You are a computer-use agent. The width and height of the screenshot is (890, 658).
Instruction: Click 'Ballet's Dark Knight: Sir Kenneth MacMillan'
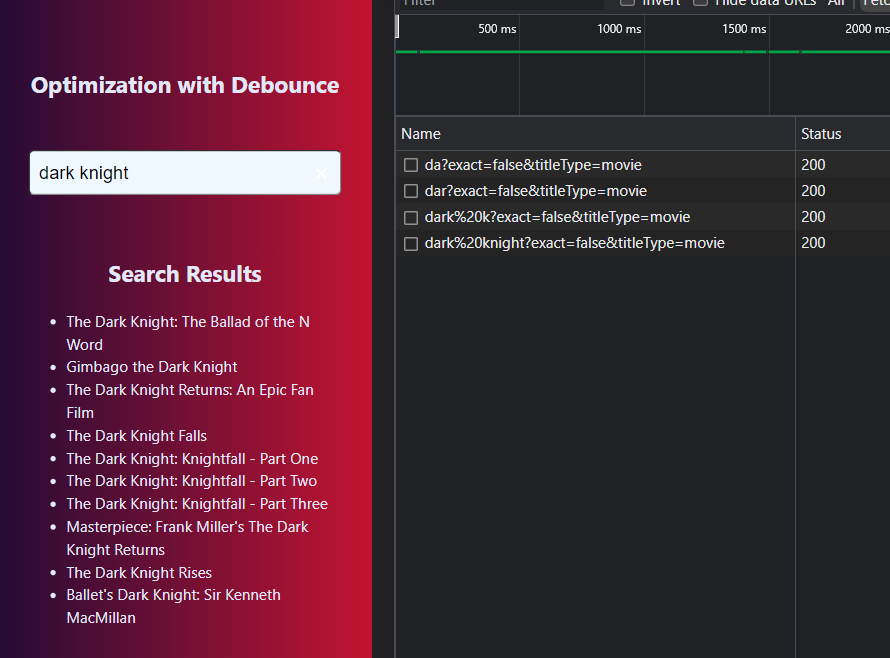173,606
